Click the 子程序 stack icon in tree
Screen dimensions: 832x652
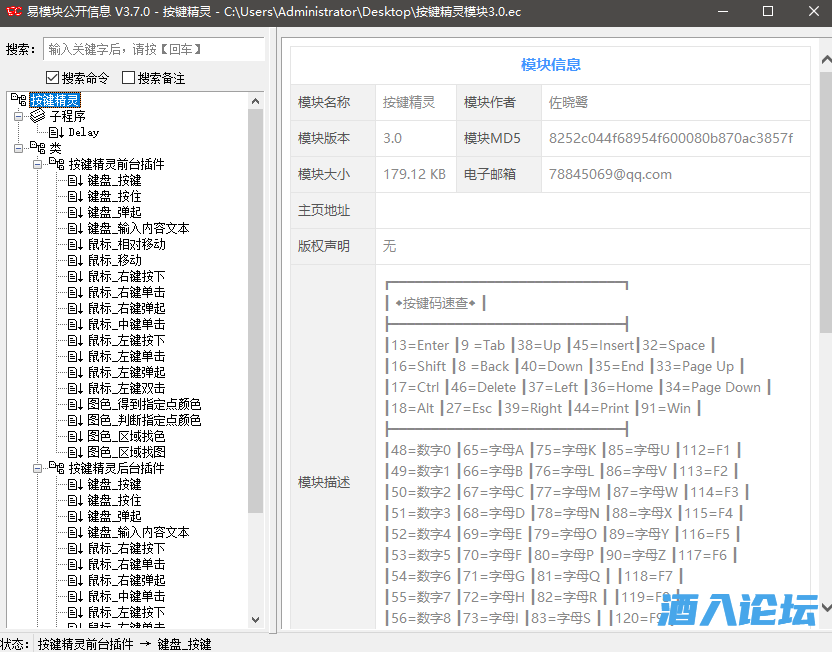click(x=37, y=116)
